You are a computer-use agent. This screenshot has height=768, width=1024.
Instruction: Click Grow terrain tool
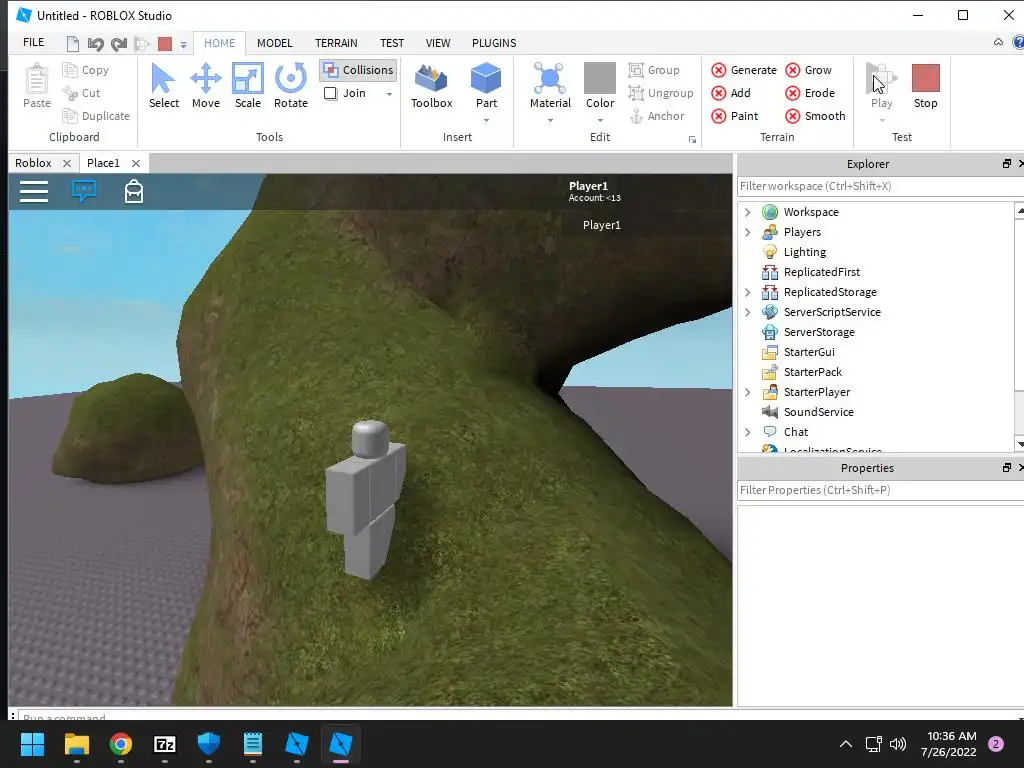[x=808, y=70]
